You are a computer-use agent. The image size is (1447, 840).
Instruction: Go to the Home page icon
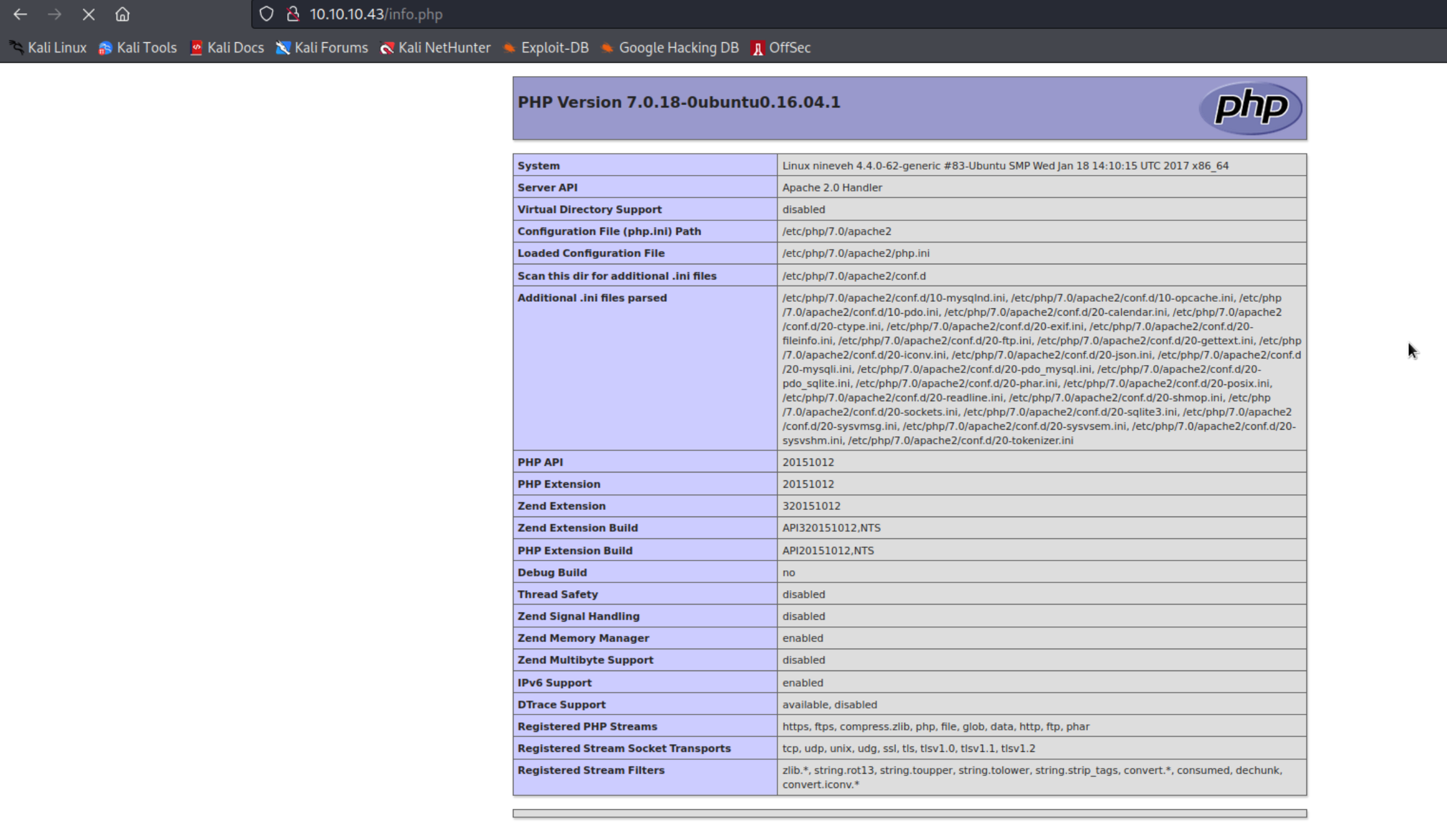point(122,14)
